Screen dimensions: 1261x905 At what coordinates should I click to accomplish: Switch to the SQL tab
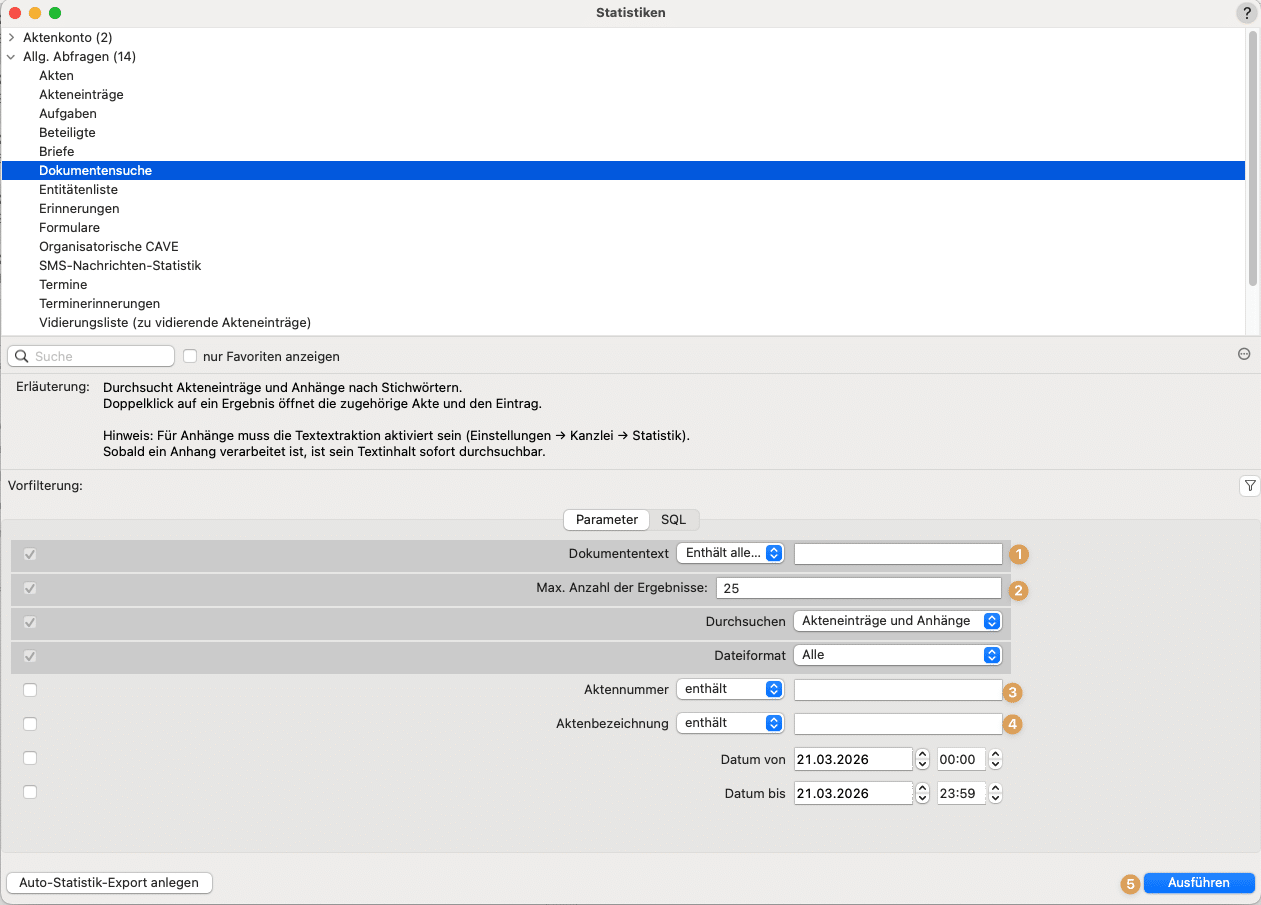coord(673,520)
